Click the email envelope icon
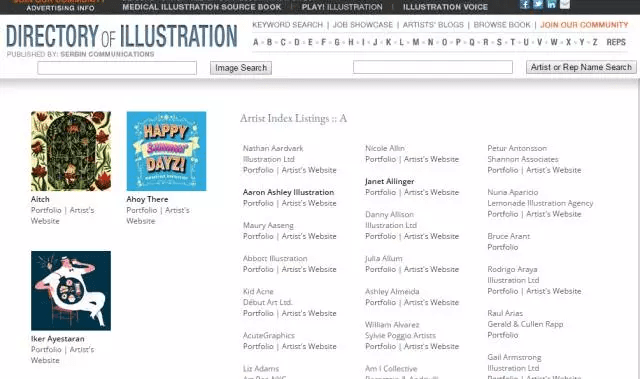 coord(565,4)
